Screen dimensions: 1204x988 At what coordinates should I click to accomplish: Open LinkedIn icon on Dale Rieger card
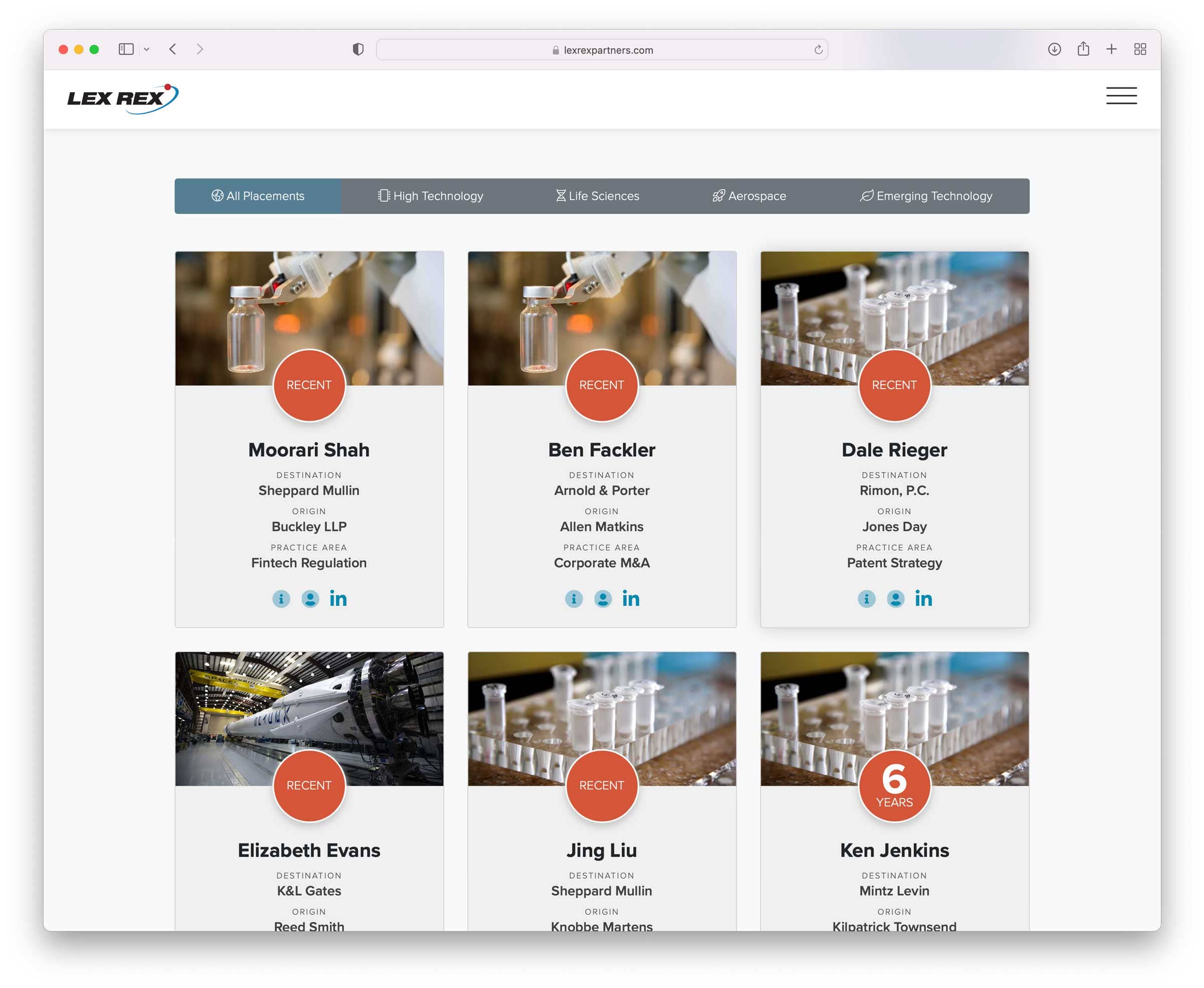pyautogui.click(x=924, y=598)
